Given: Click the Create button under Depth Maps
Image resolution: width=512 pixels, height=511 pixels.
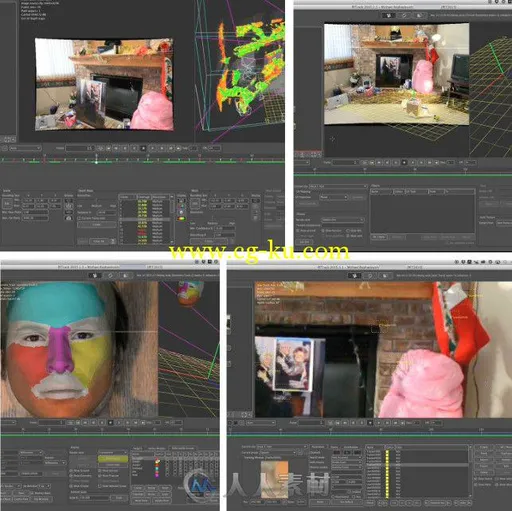Looking at the screenshot, I should (96, 225).
